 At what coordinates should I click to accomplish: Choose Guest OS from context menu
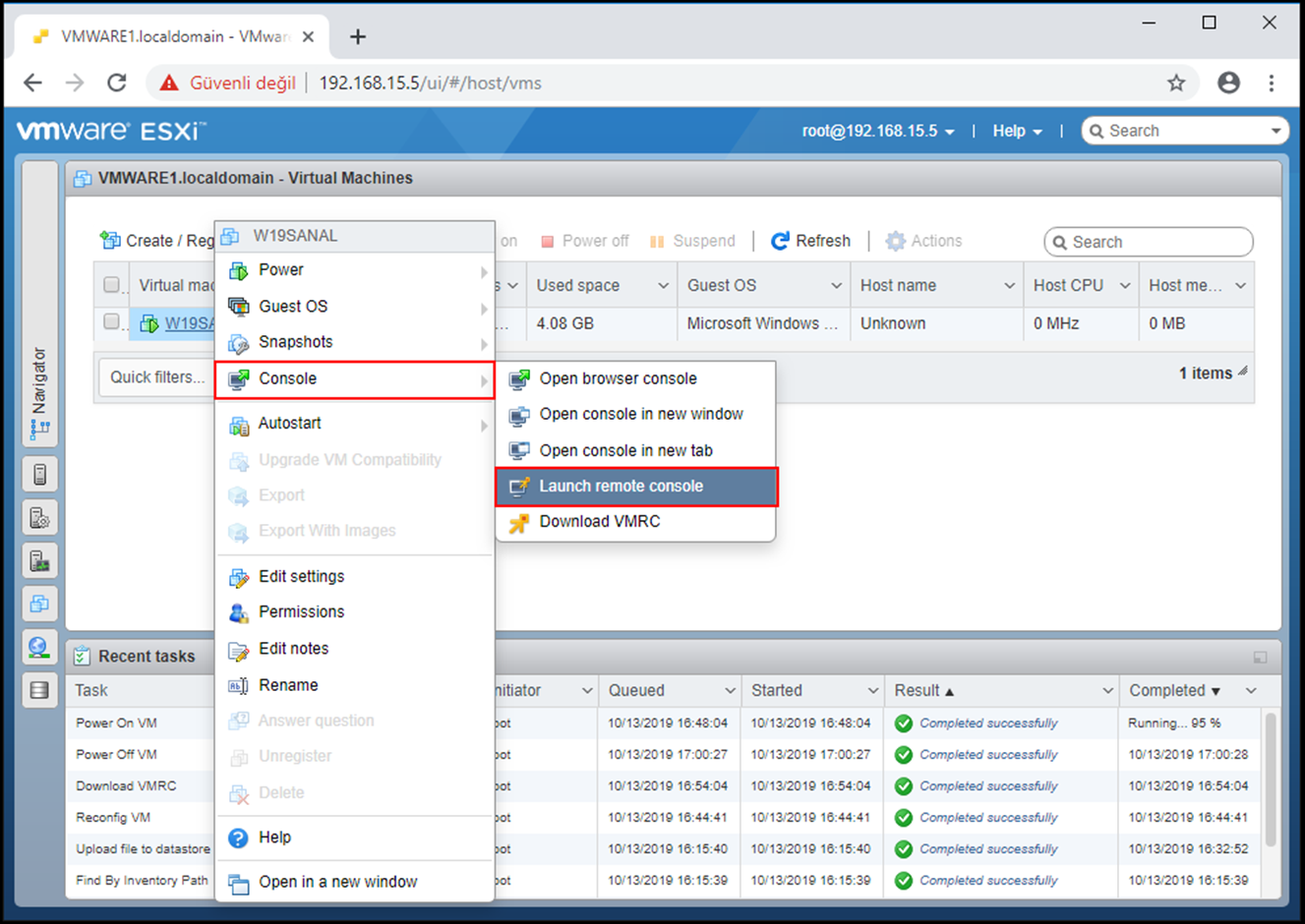[354, 307]
